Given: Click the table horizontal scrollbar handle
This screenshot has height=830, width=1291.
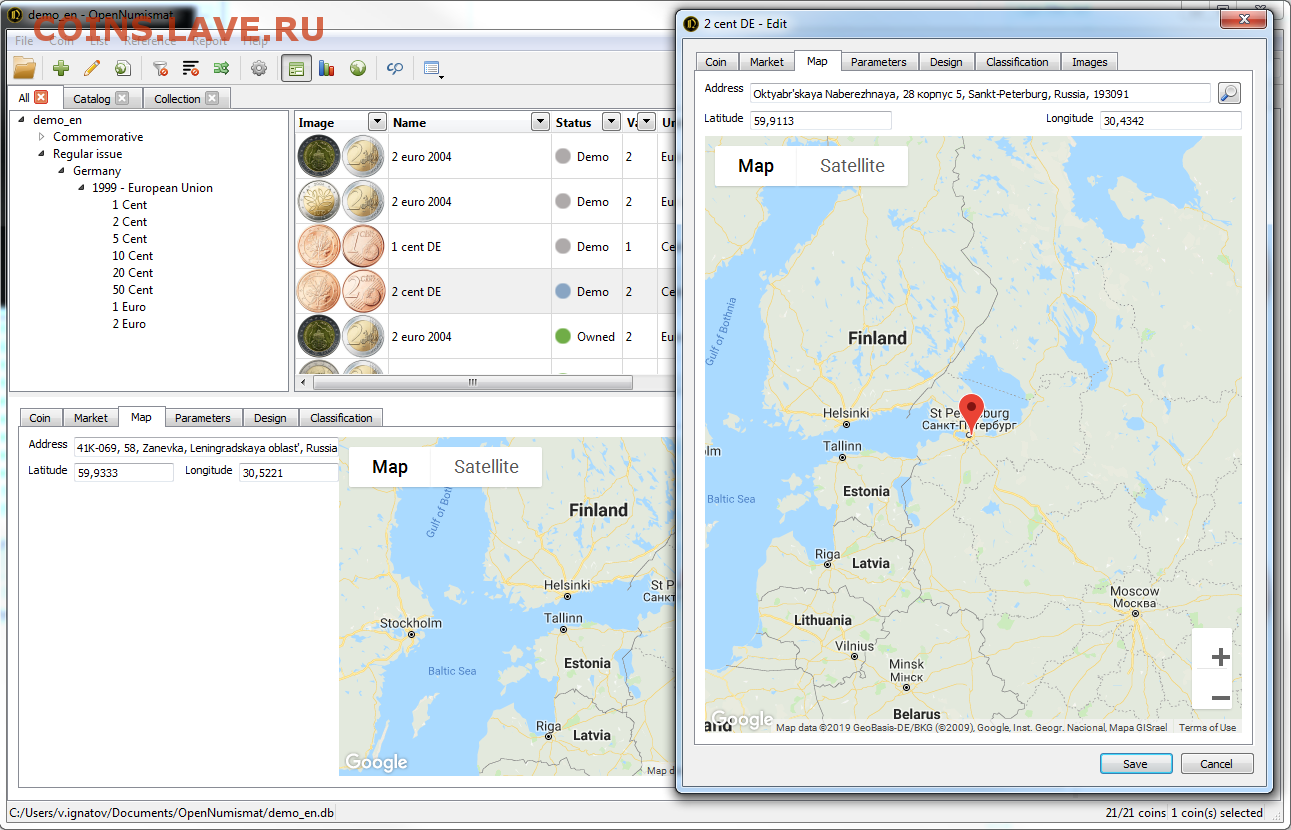Looking at the screenshot, I should pos(472,383).
